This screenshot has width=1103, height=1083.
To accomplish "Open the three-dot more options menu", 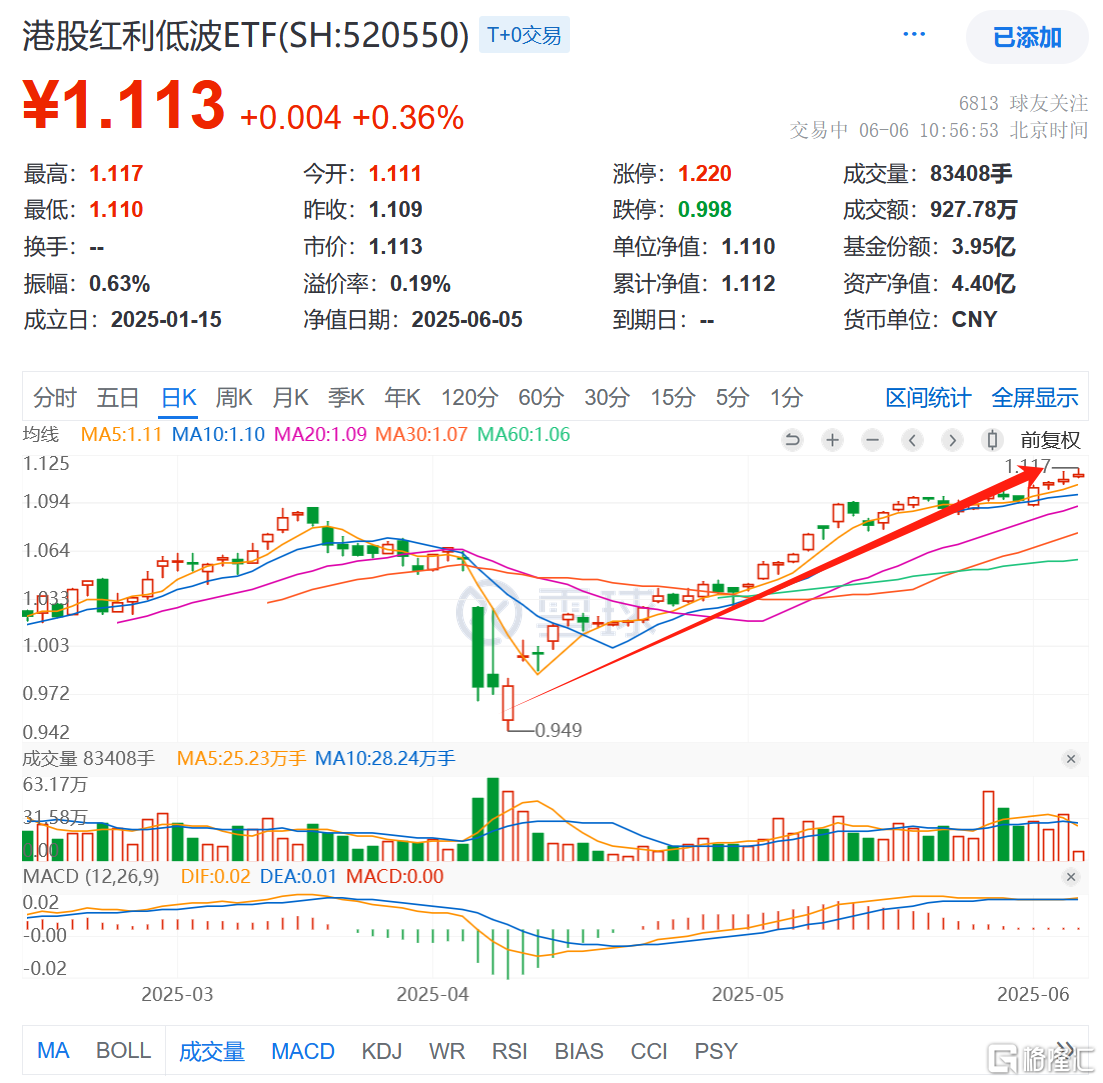I will coord(914,34).
